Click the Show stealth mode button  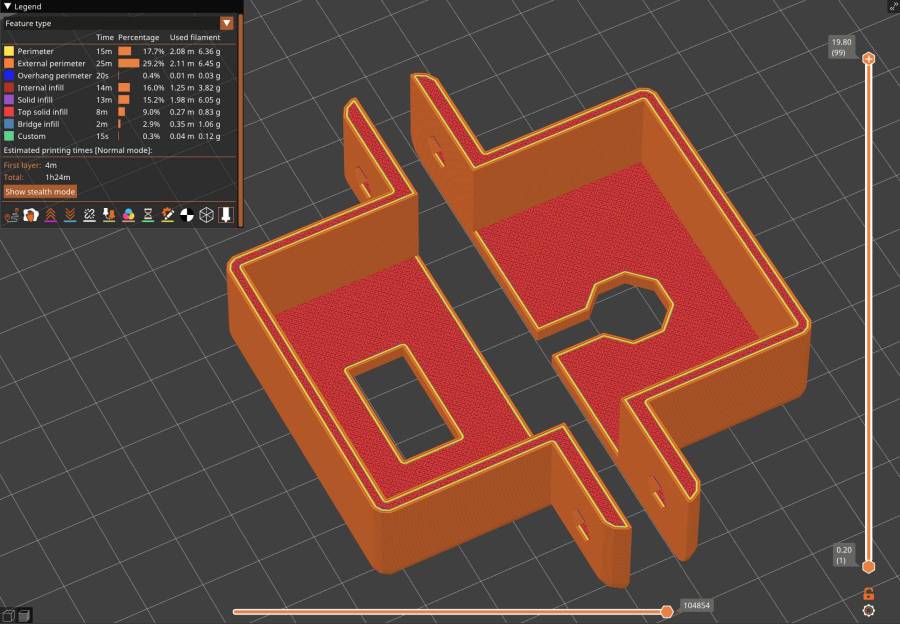click(40, 191)
